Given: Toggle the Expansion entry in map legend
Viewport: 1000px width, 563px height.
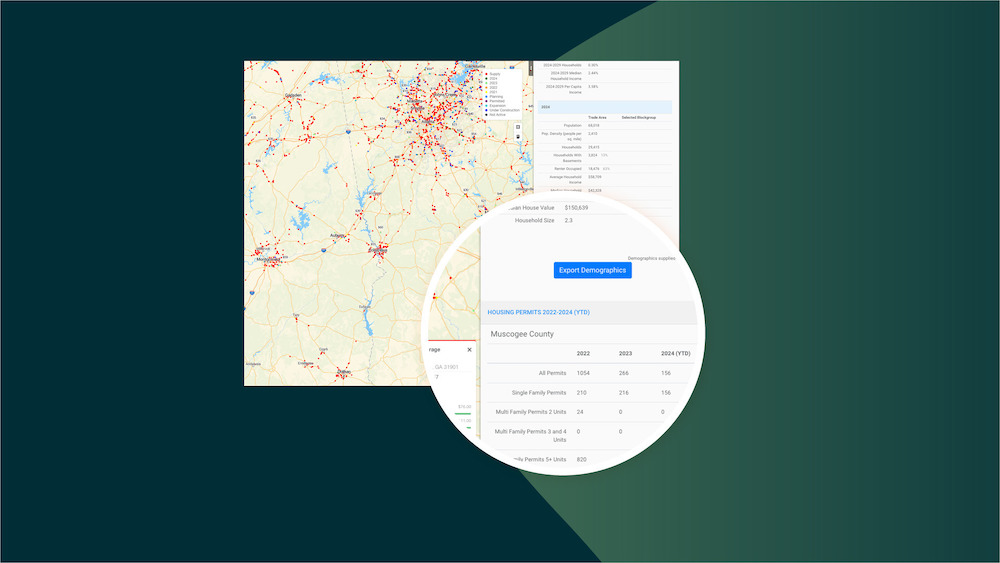Looking at the screenshot, I should tap(495, 105).
